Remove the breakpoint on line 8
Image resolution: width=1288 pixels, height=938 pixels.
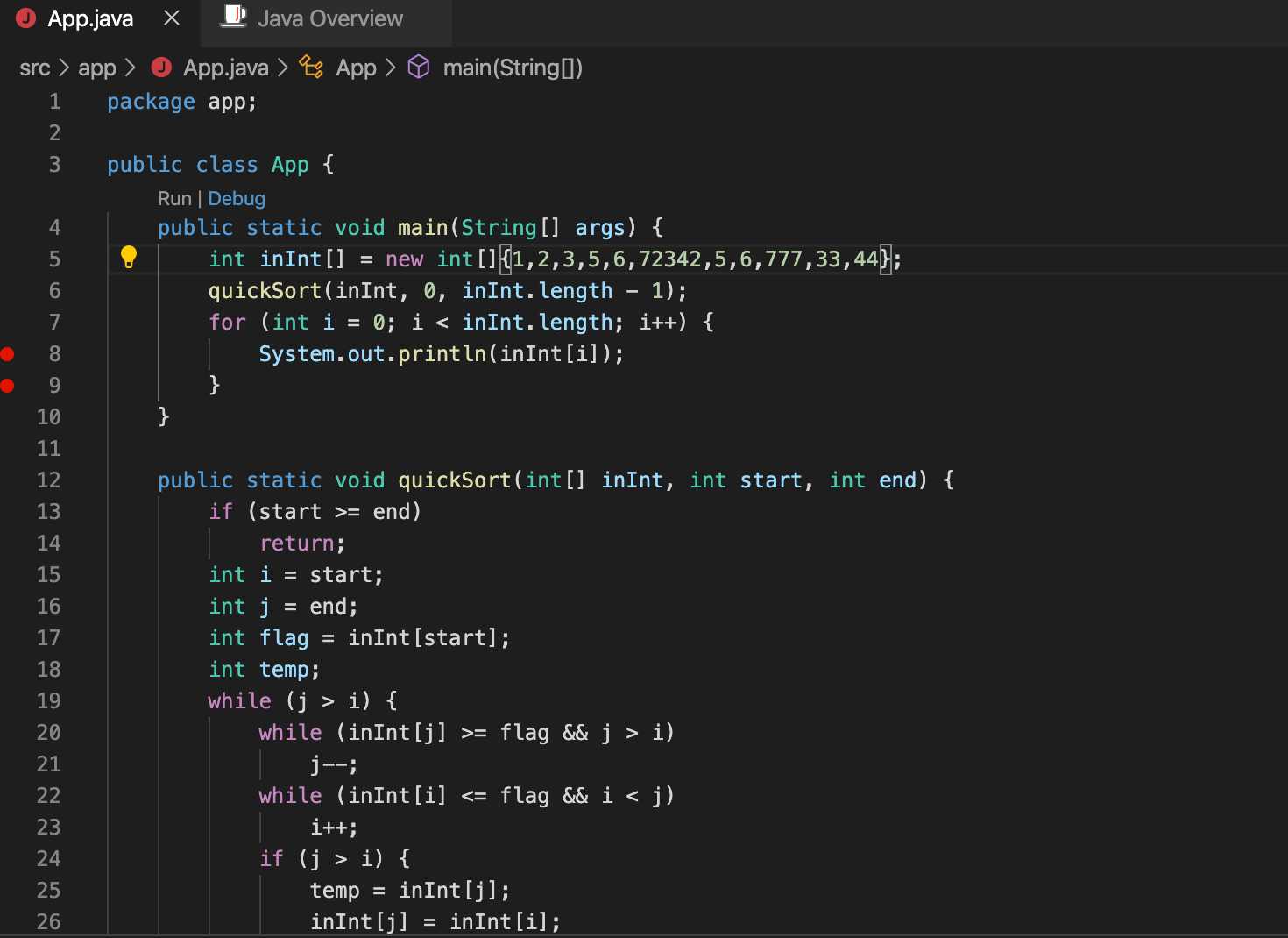point(8,354)
